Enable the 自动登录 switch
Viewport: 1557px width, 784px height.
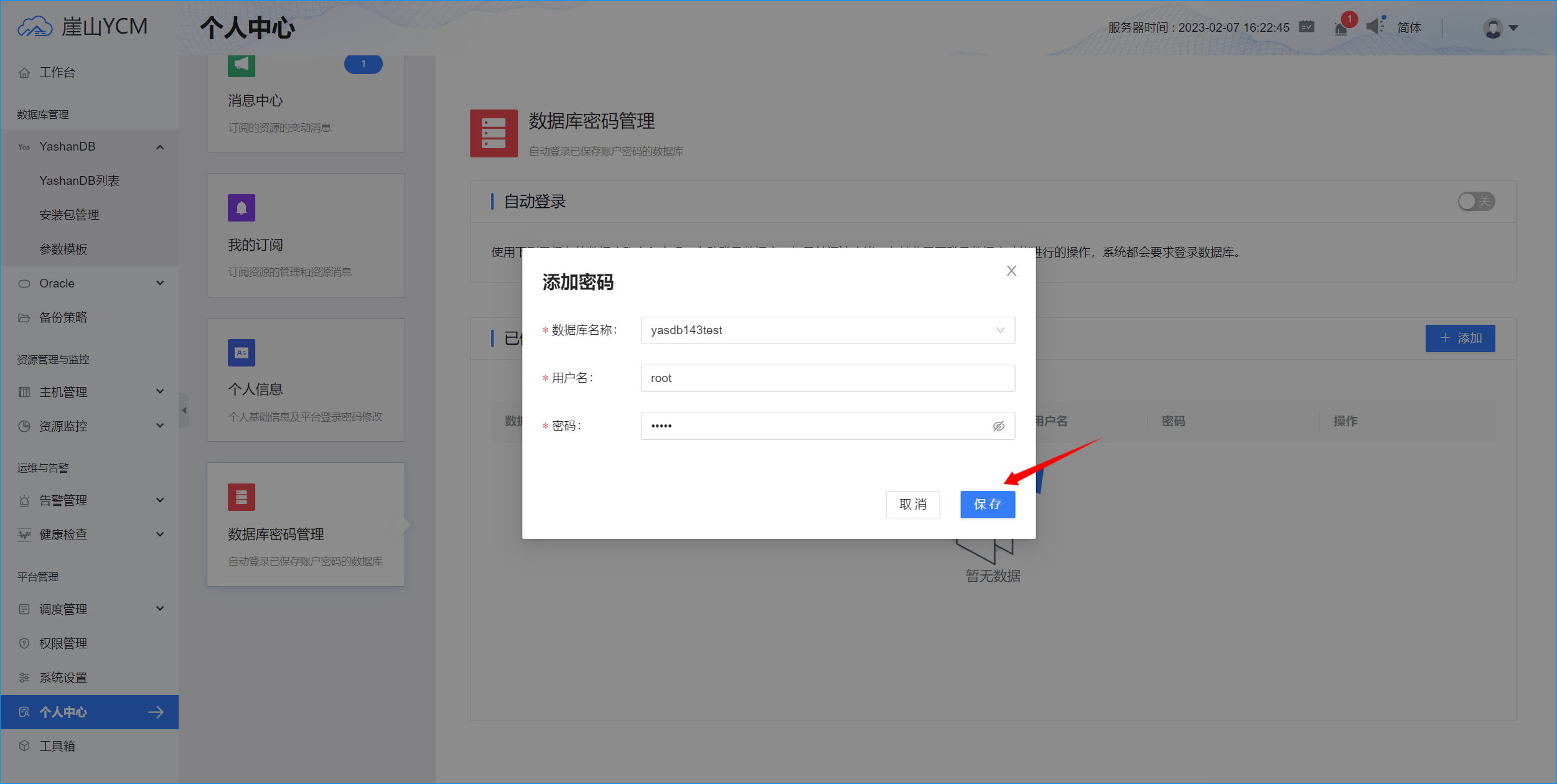[1475, 201]
